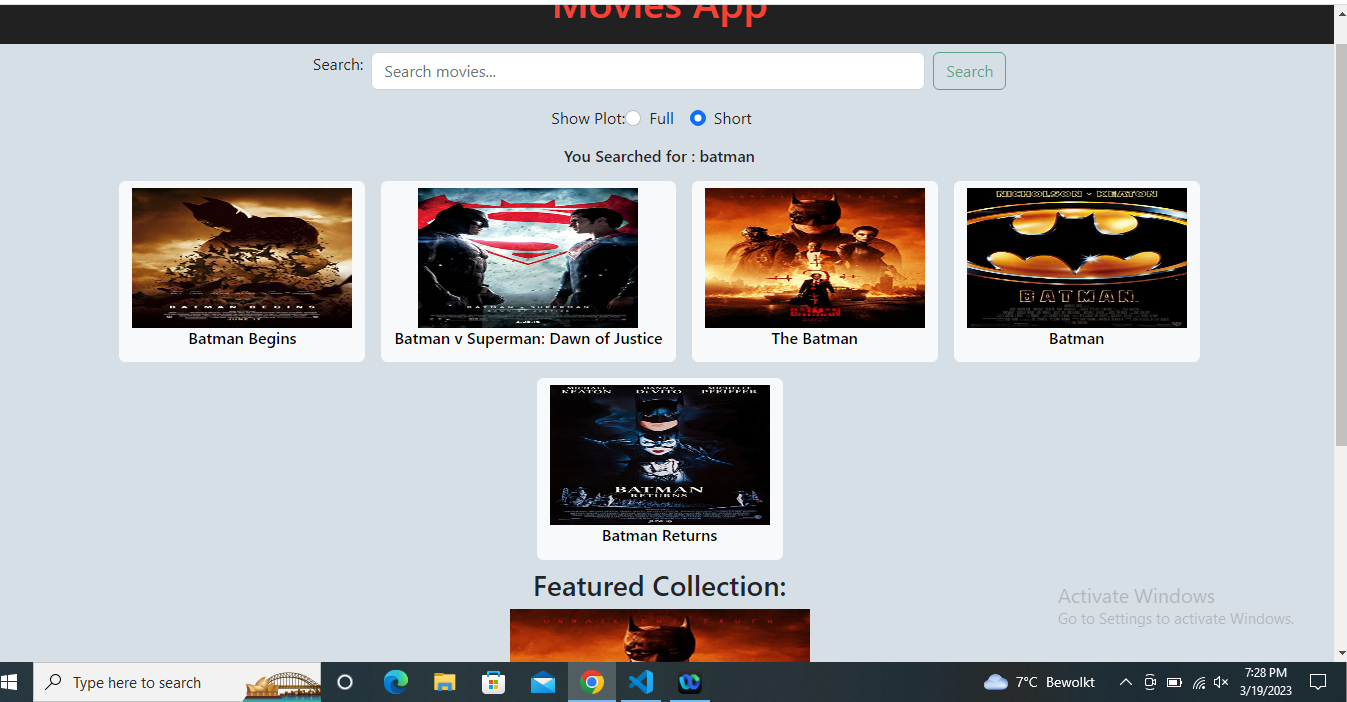Click the Batman Begins title
The width and height of the screenshot is (1347, 702).
coord(242,339)
